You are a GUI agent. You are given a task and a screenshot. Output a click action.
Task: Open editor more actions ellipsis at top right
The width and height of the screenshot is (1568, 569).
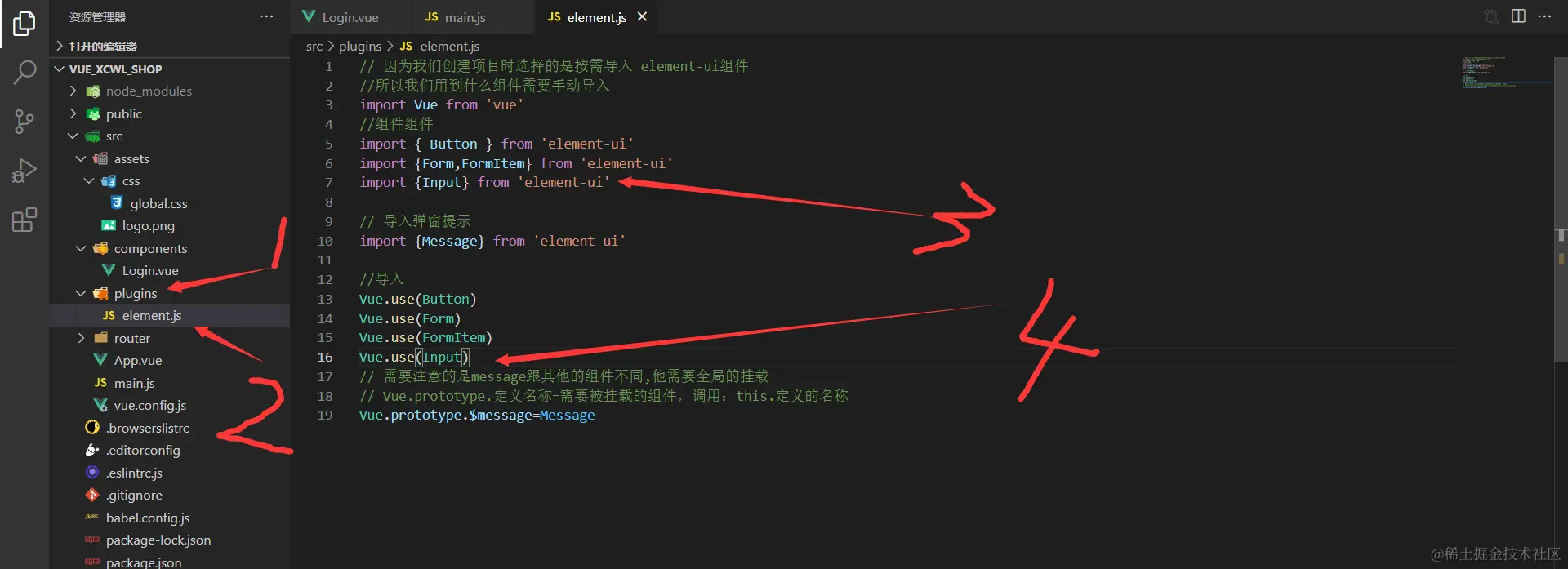click(1544, 16)
